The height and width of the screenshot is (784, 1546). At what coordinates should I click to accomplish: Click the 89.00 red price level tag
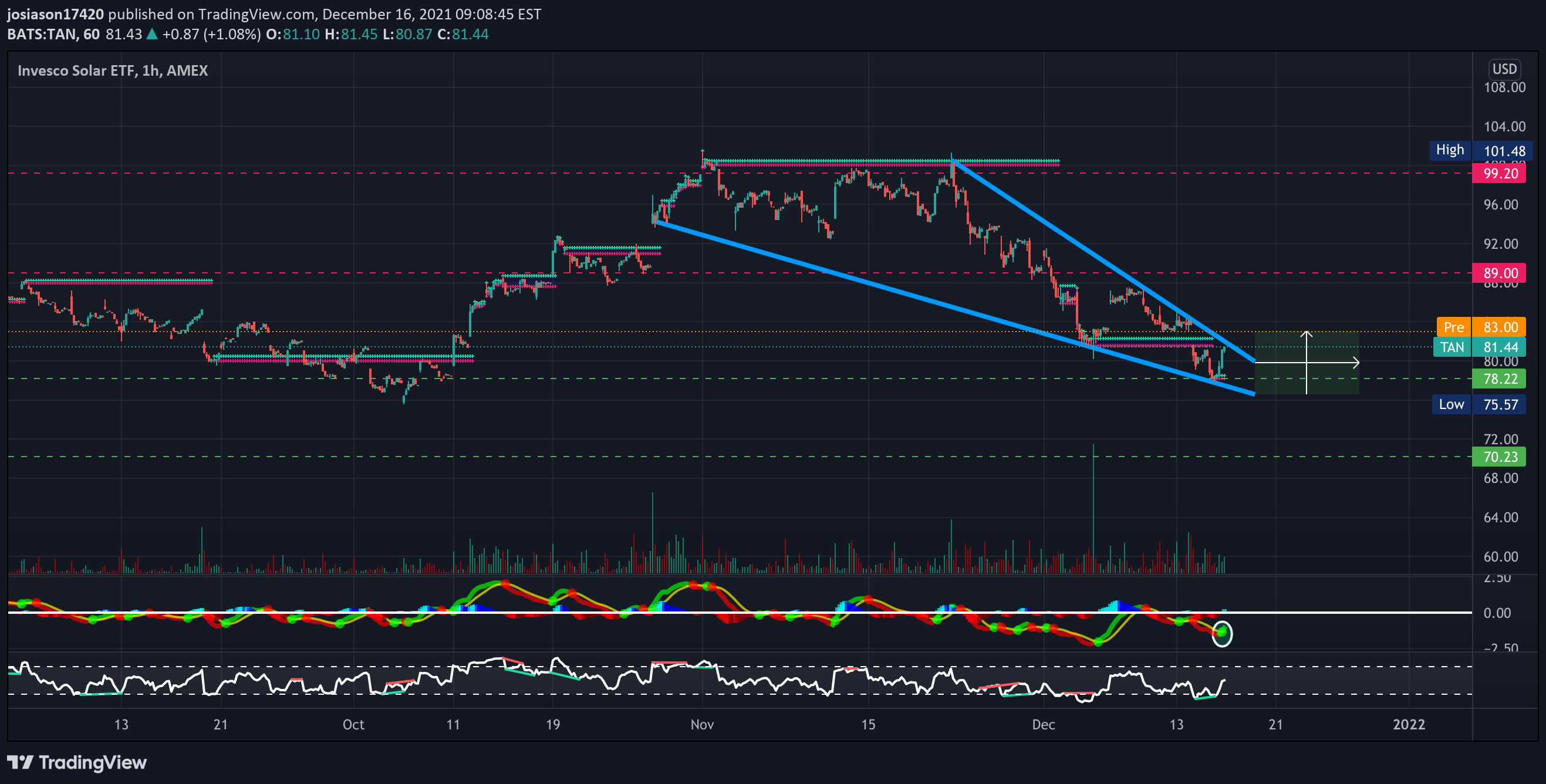tap(1499, 273)
